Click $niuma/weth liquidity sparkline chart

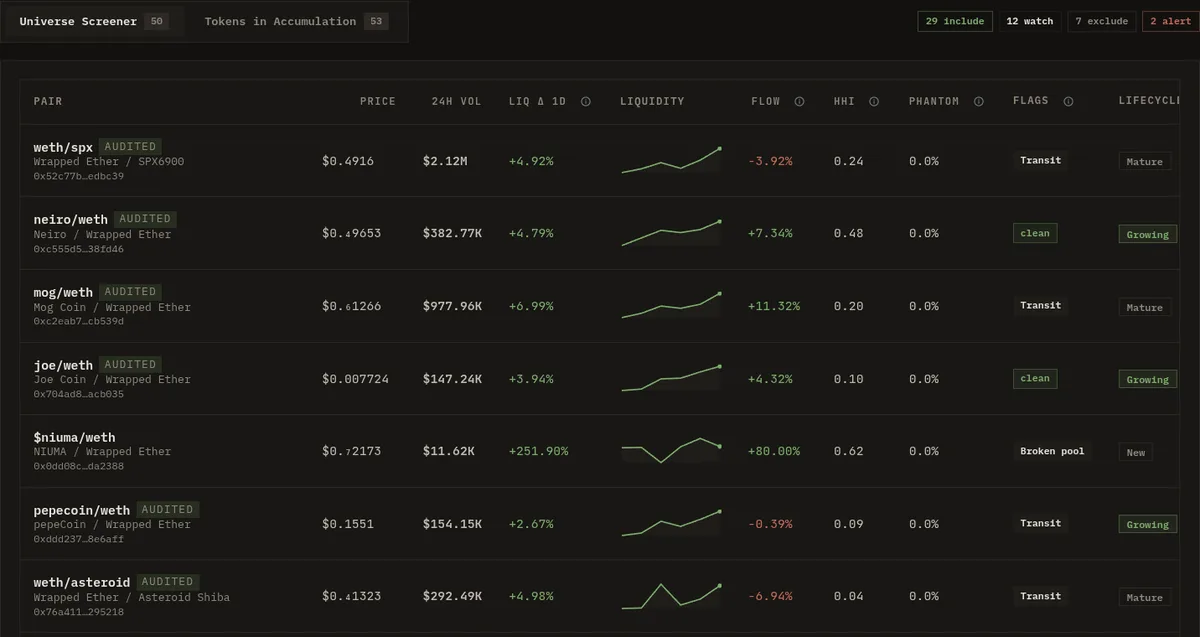671,450
